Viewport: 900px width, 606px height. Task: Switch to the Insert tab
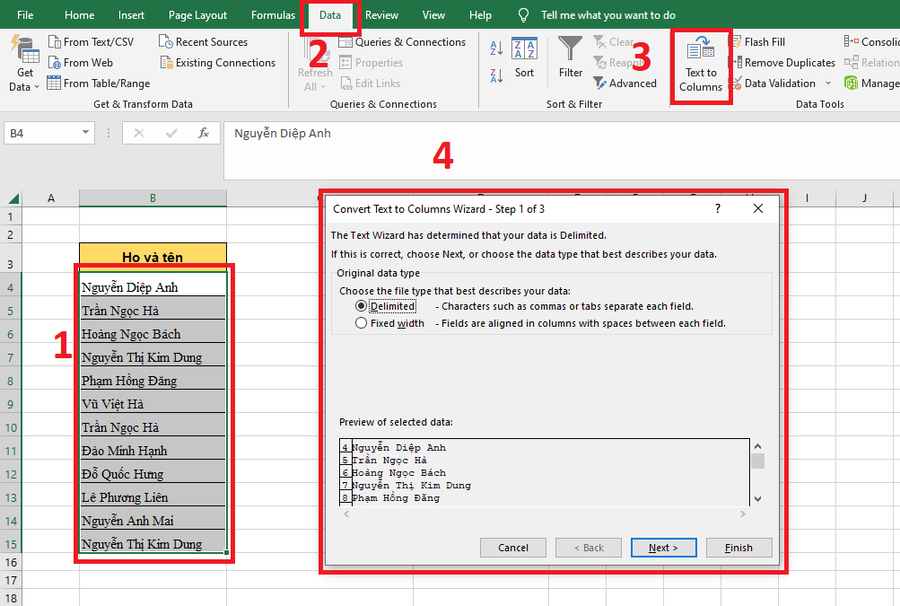pos(131,15)
